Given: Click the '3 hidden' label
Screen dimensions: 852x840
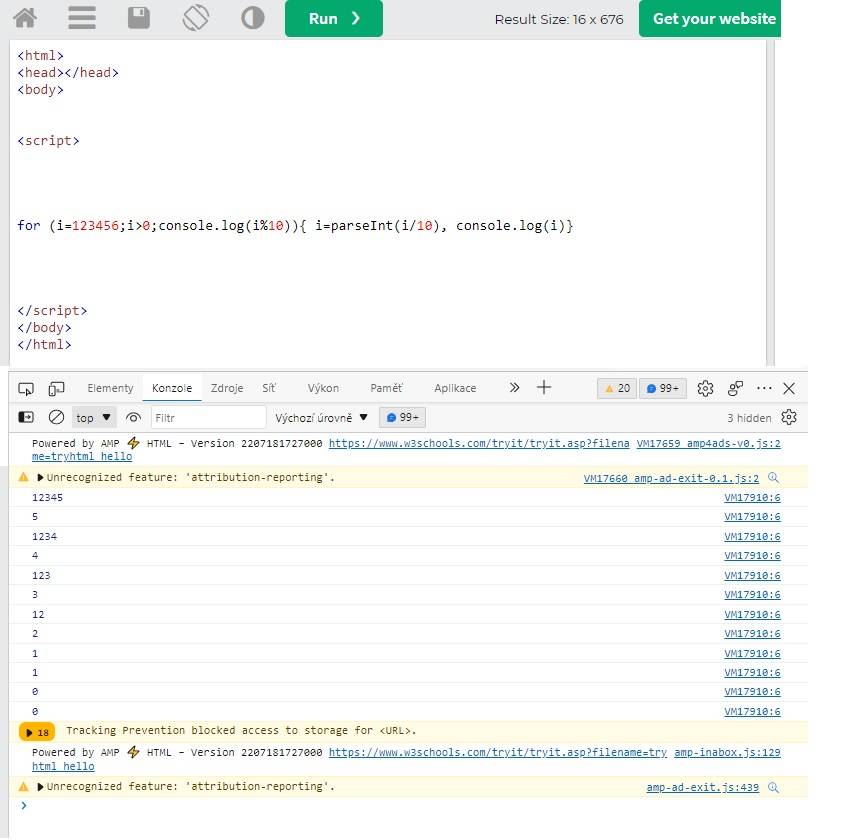Looking at the screenshot, I should (x=749, y=418).
